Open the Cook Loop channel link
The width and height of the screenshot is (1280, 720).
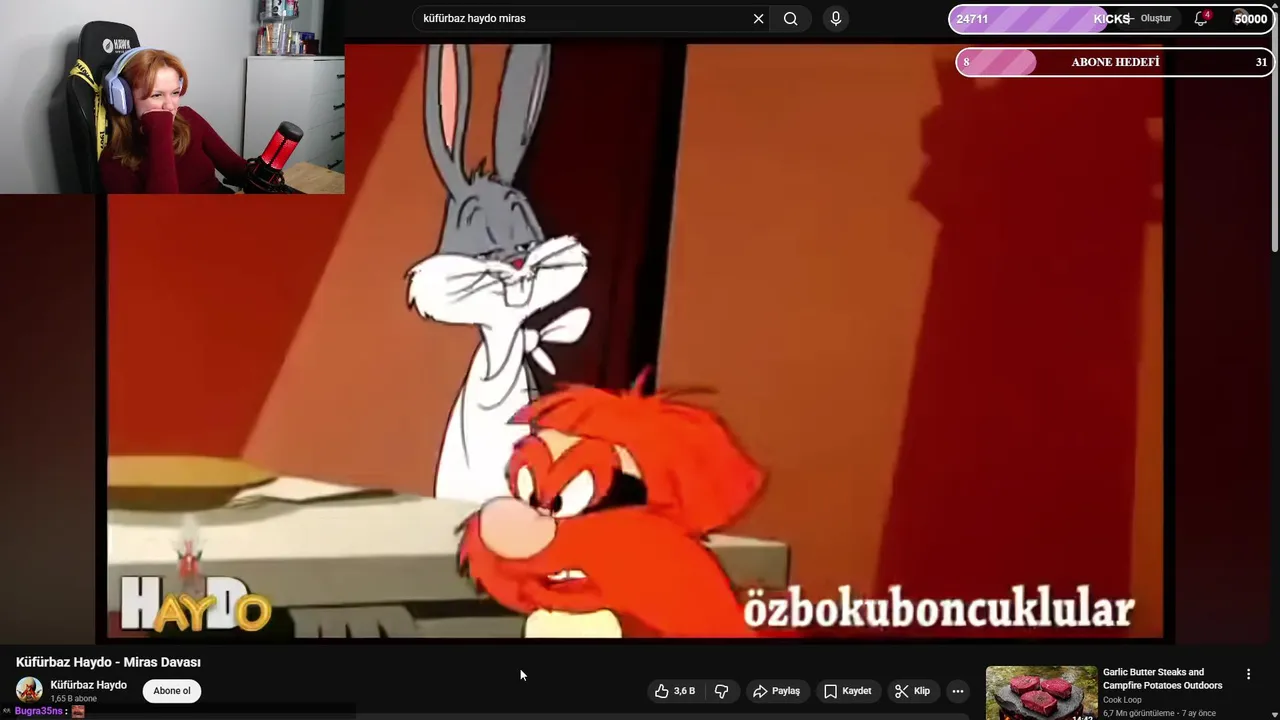coord(1122,700)
